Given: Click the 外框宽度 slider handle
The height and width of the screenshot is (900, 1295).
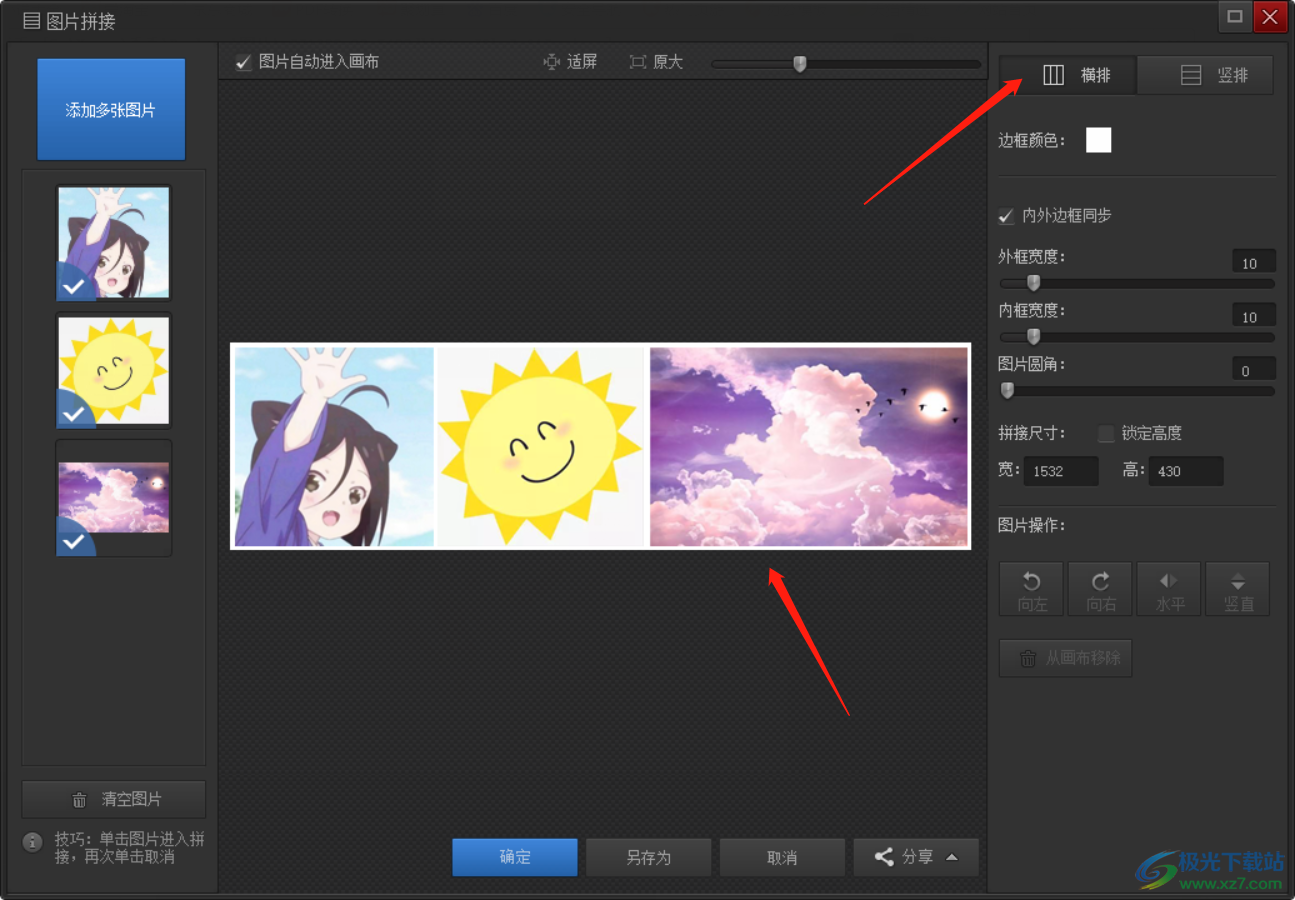Looking at the screenshot, I should 1033,283.
